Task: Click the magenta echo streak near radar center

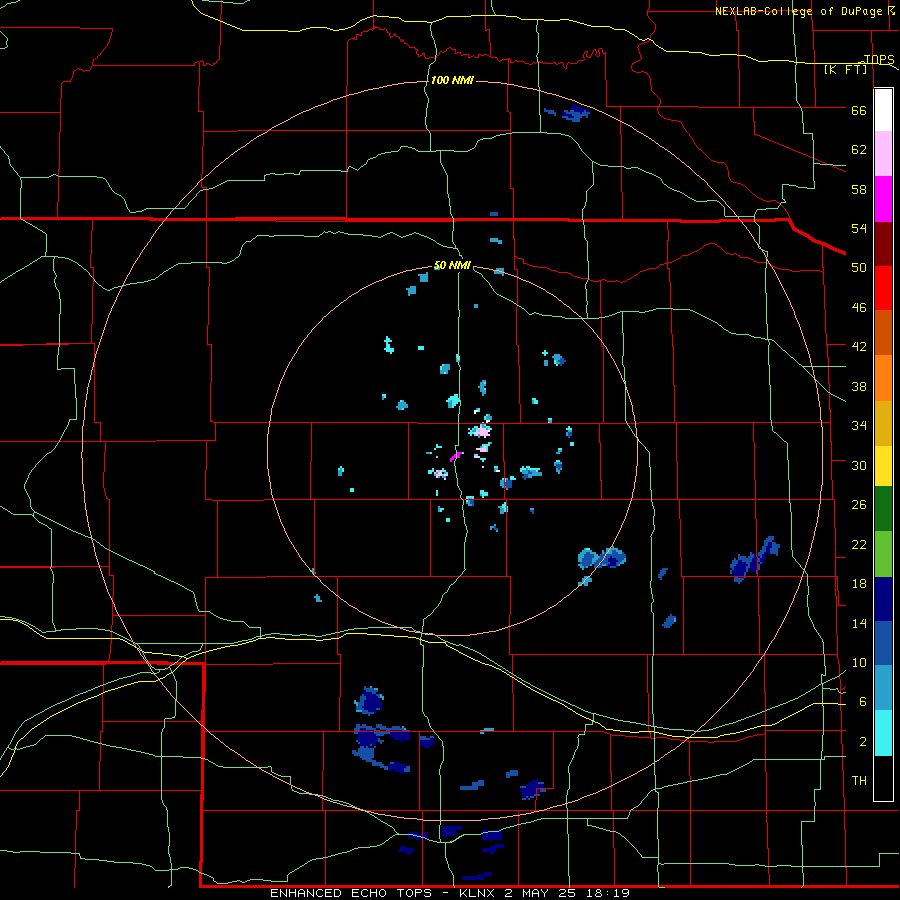Action: [456, 456]
